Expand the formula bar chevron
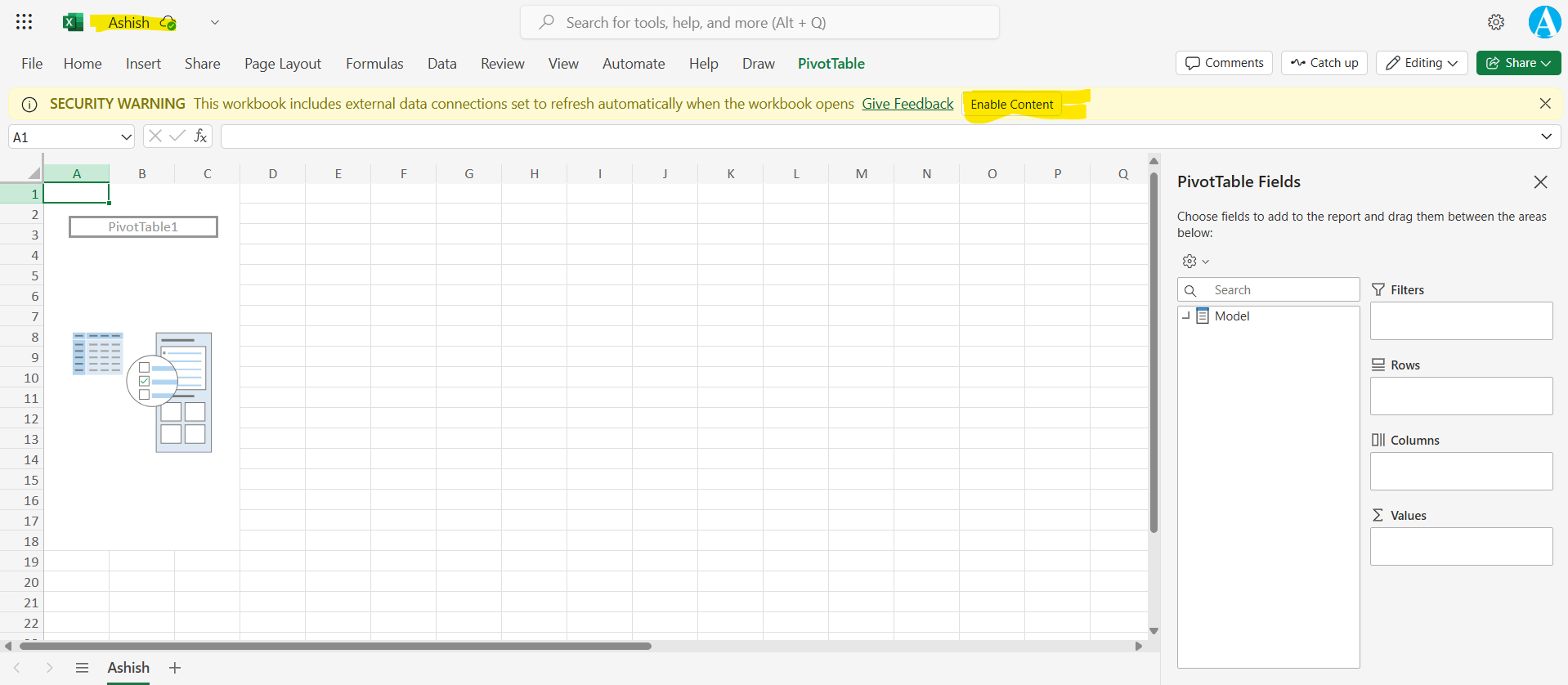This screenshot has width=1568, height=685. pos(1546,137)
